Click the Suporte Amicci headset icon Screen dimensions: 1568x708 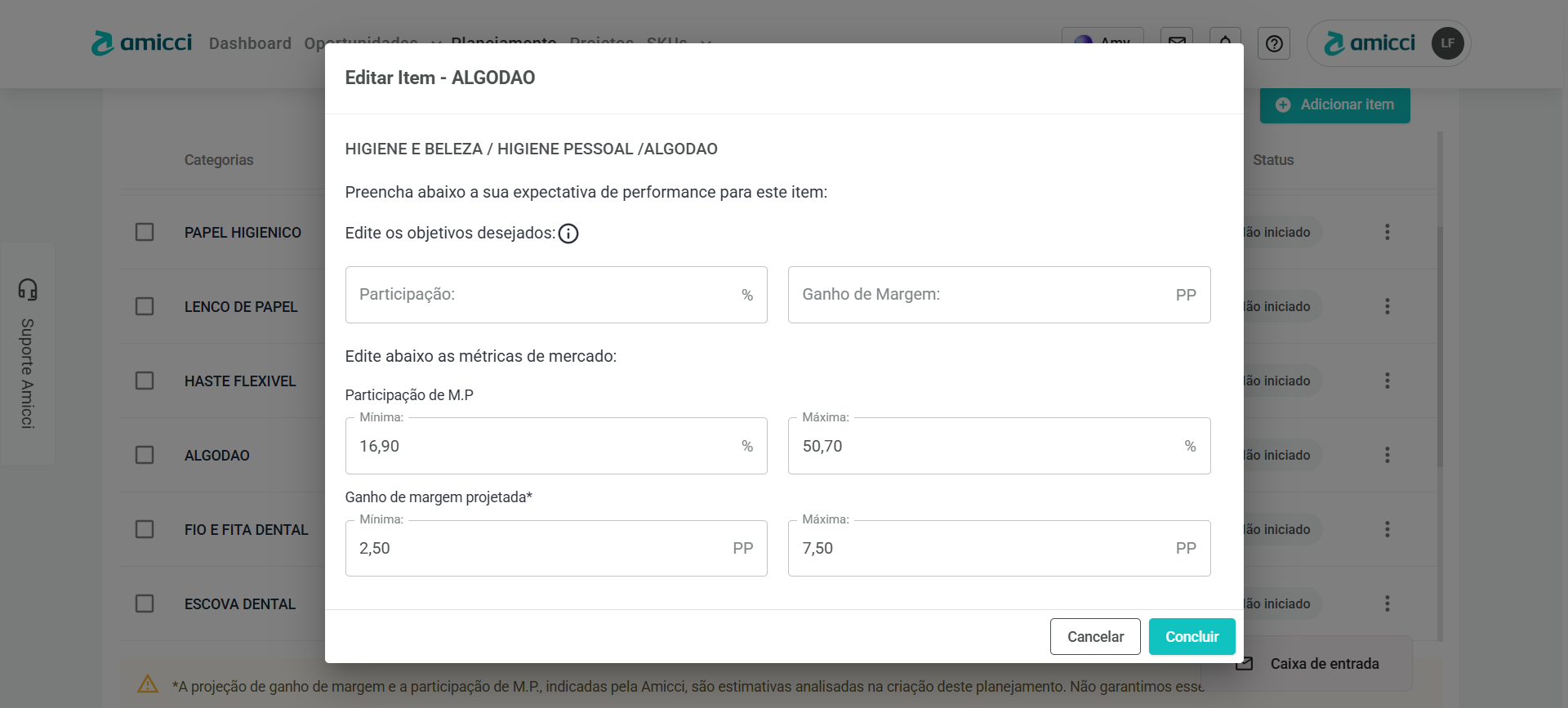pos(28,289)
